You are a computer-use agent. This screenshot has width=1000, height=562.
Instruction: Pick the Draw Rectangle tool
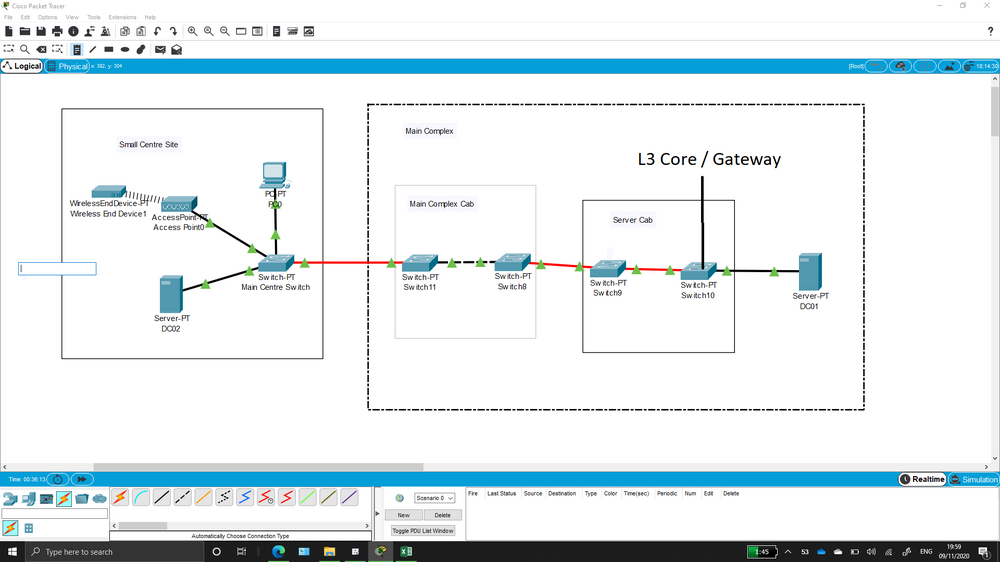[x=109, y=49]
